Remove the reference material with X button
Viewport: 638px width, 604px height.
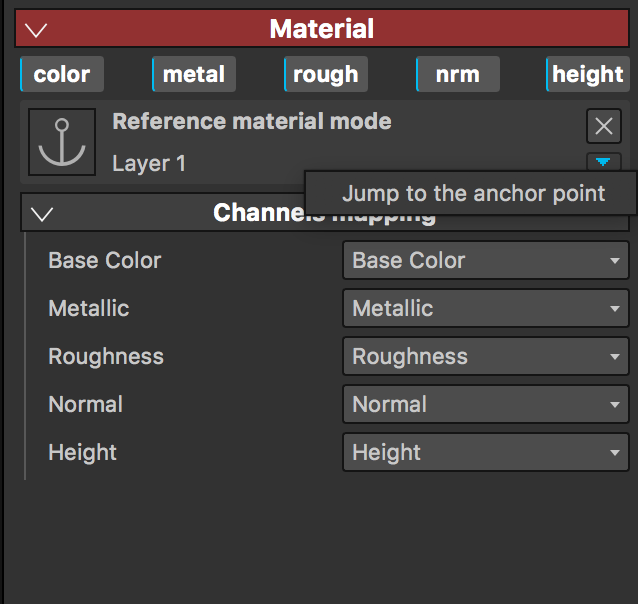(603, 126)
